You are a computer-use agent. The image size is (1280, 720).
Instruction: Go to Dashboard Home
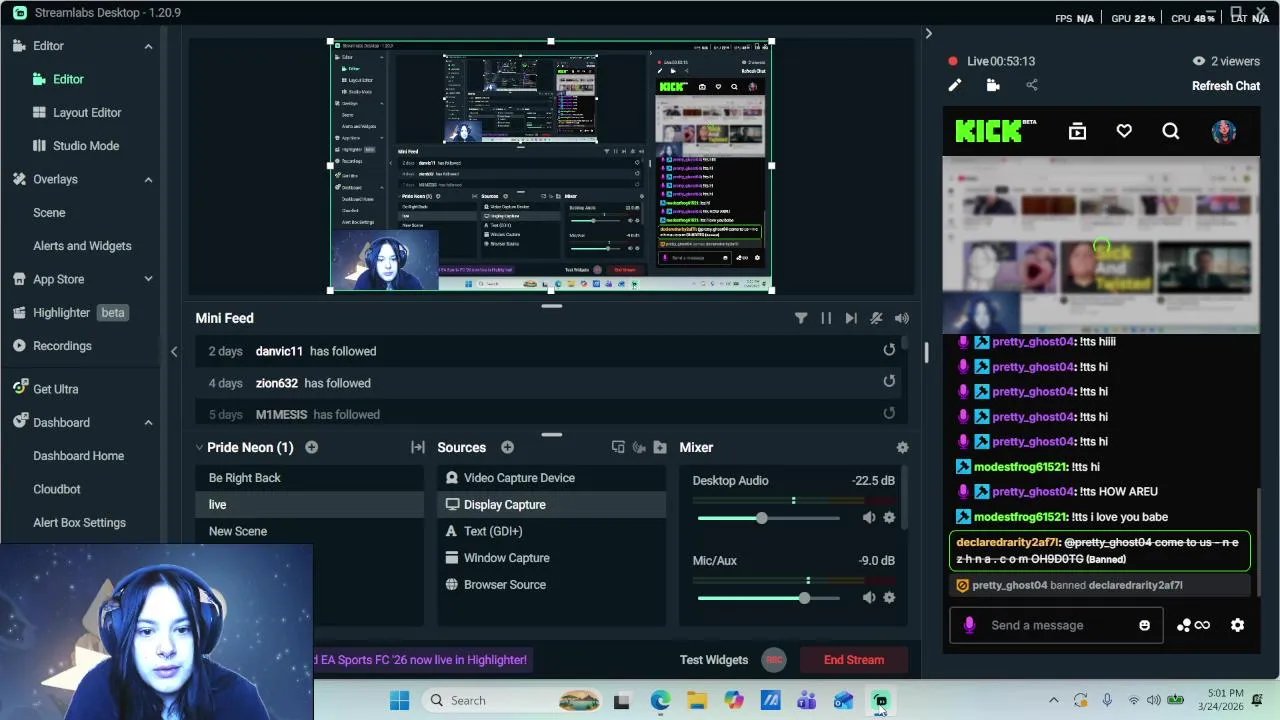tap(78, 455)
